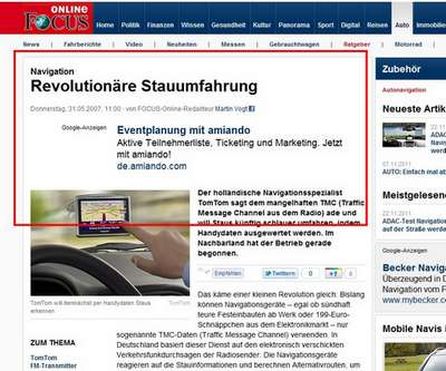Go to the Finanzen section
The width and height of the screenshot is (446, 371).
pos(160,25)
